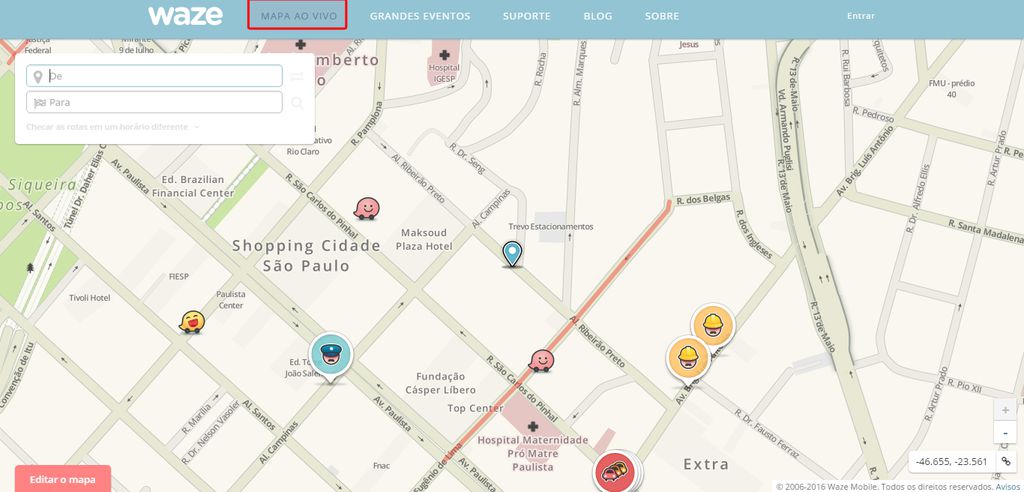
Task: Click the blue location pin near Trevo Estacionamentos
Action: [512, 254]
